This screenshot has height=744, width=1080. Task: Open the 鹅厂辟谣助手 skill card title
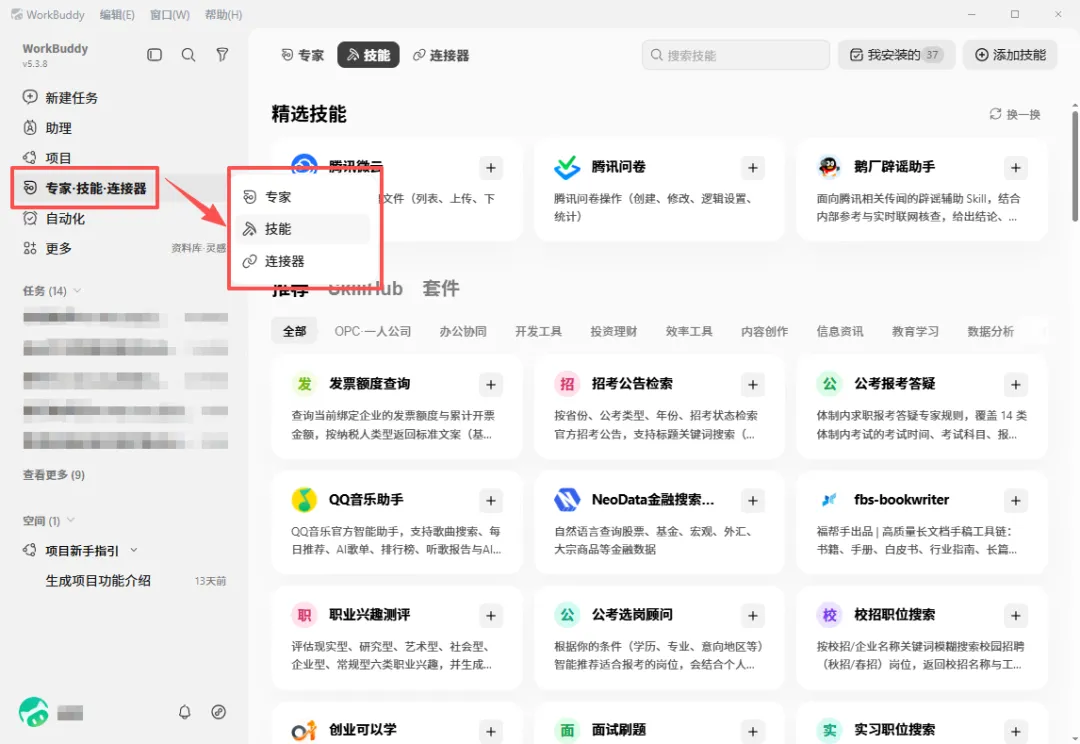tap(895, 167)
